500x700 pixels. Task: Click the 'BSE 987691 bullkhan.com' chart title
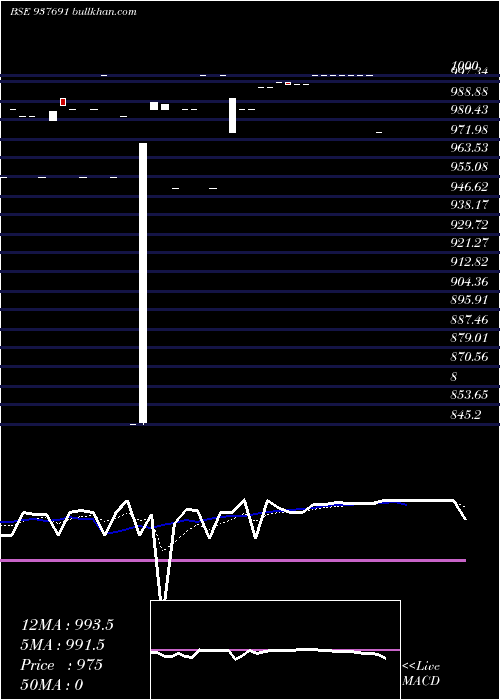click(73, 12)
